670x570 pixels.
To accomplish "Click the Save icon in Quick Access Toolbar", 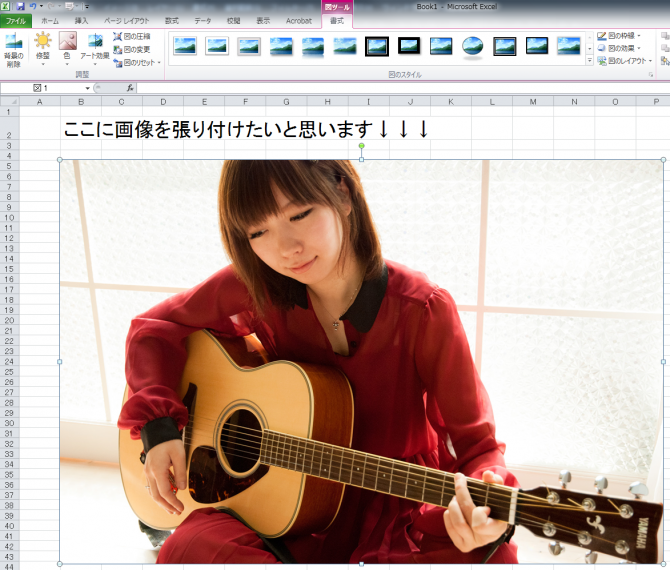I will click(x=20, y=6).
